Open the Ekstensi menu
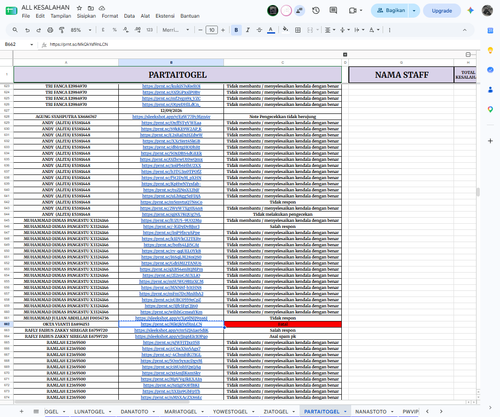This screenshot has height=417, width=500. [x=165, y=16]
